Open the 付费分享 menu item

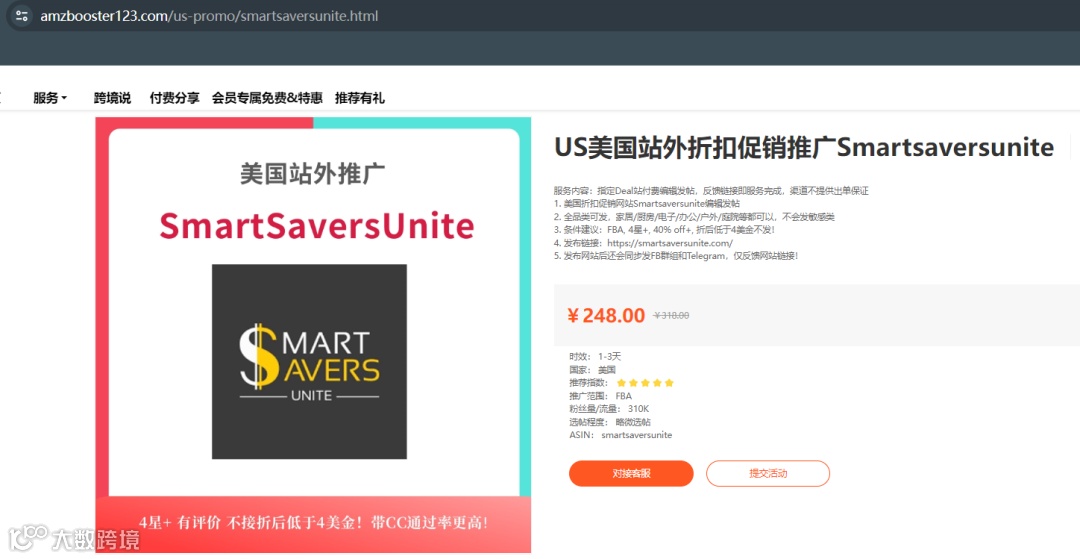point(174,98)
